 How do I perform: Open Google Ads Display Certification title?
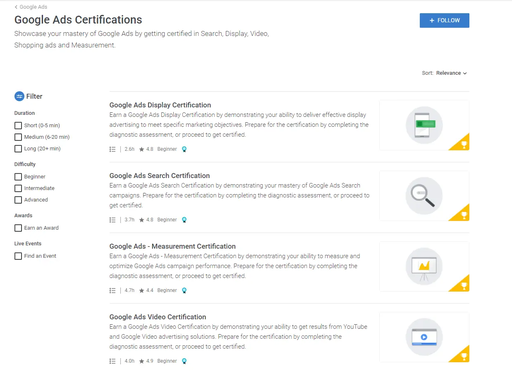[160, 105]
